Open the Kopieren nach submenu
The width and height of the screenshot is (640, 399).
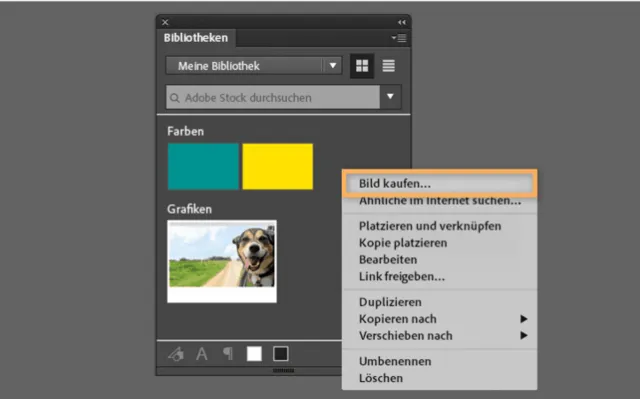440,319
